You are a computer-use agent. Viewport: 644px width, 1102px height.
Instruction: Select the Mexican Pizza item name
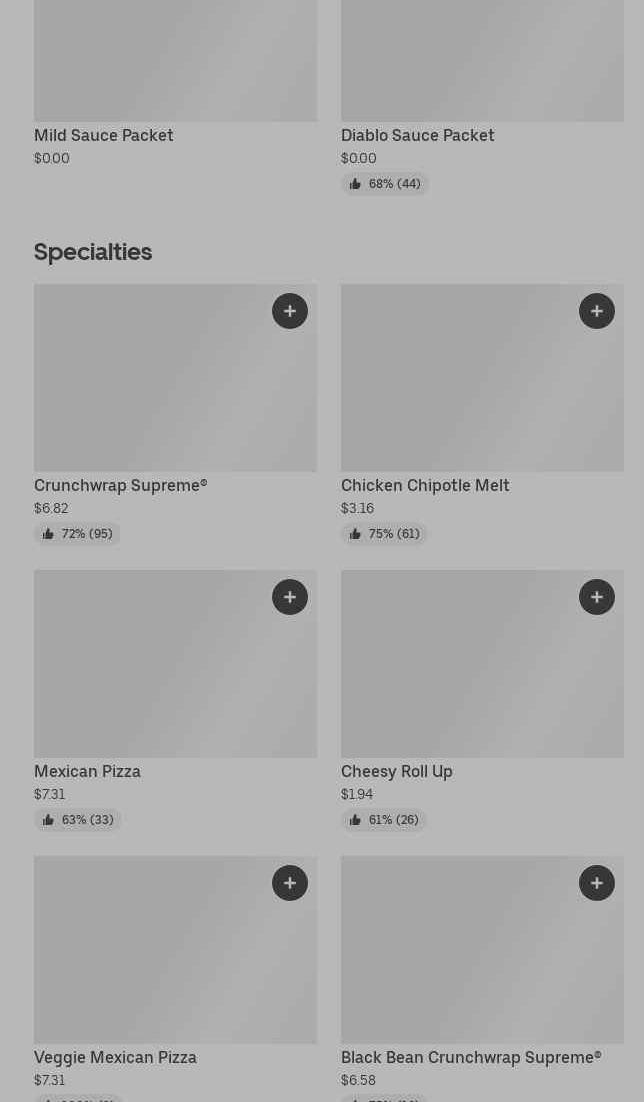[x=88, y=772]
